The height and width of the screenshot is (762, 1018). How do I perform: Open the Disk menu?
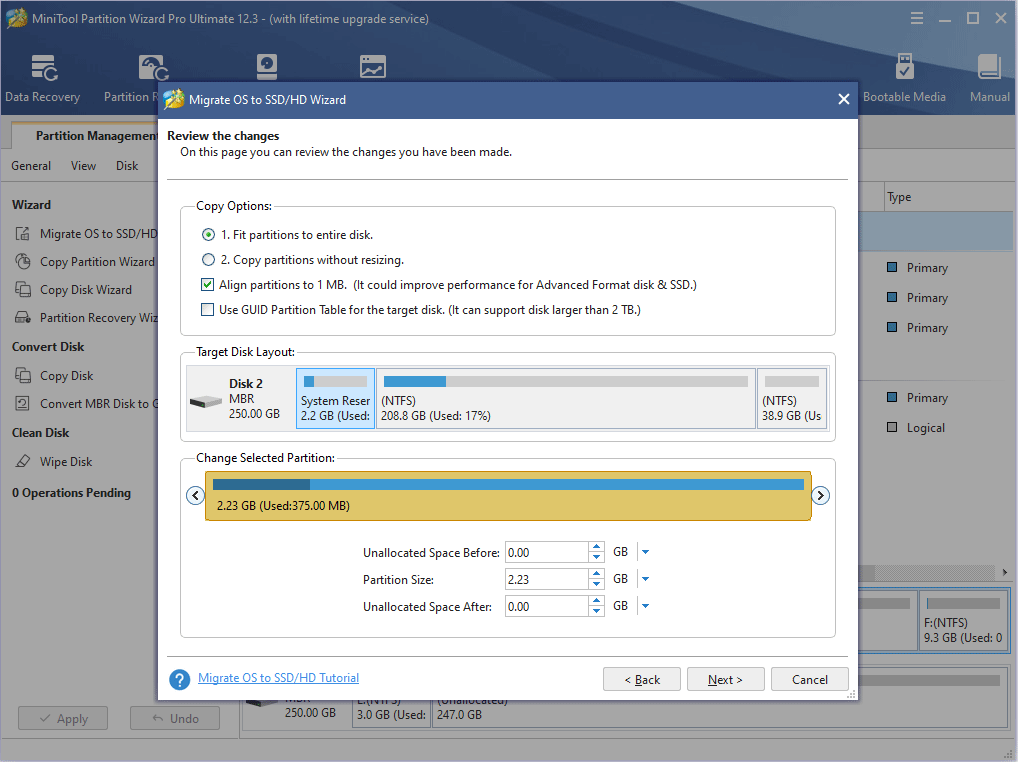(127, 166)
